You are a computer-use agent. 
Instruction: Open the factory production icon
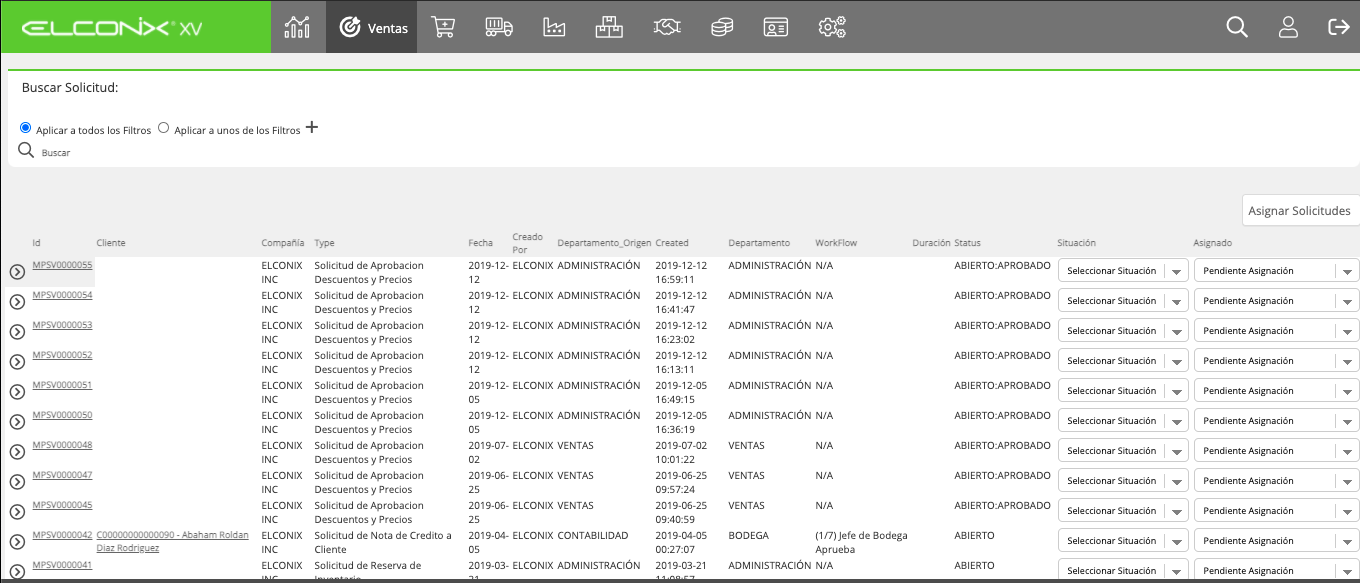coord(554,27)
